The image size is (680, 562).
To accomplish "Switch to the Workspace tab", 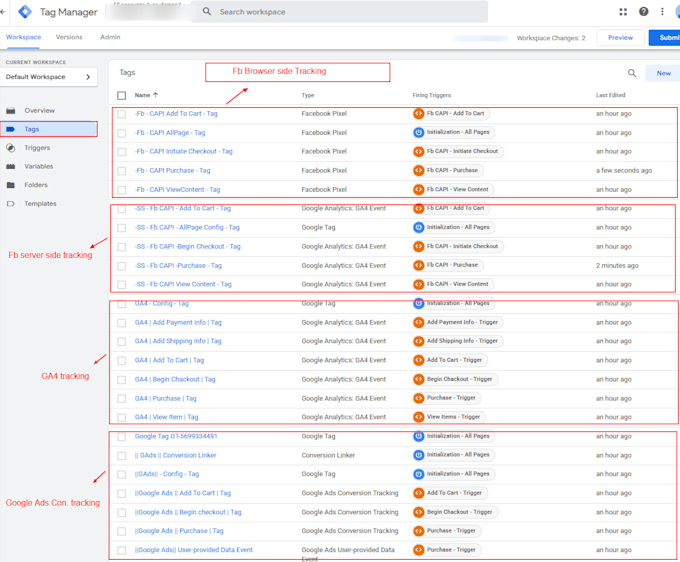I will 23,37.
